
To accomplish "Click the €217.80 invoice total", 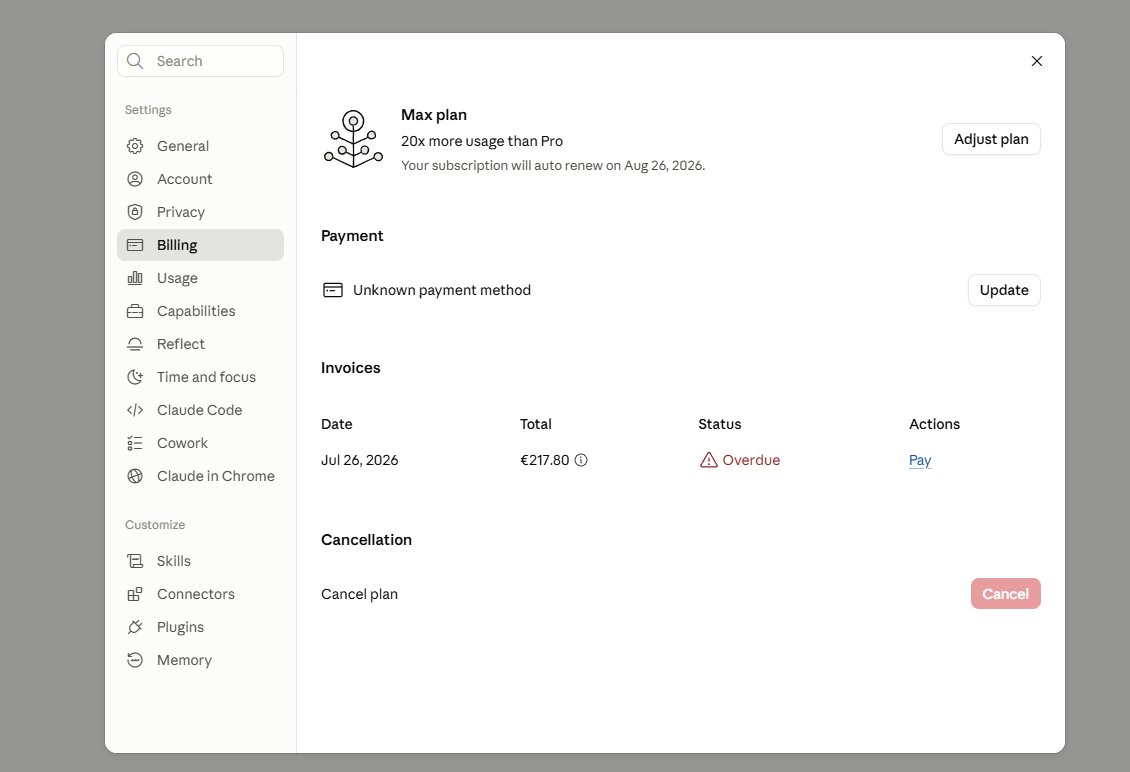I will point(545,460).
